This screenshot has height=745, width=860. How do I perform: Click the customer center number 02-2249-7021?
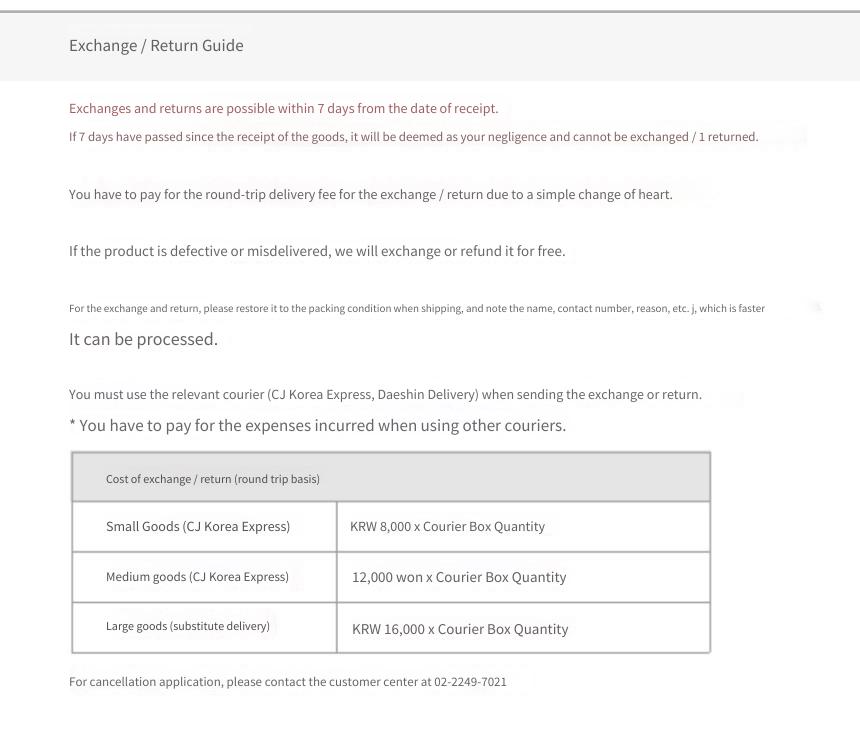471,682
